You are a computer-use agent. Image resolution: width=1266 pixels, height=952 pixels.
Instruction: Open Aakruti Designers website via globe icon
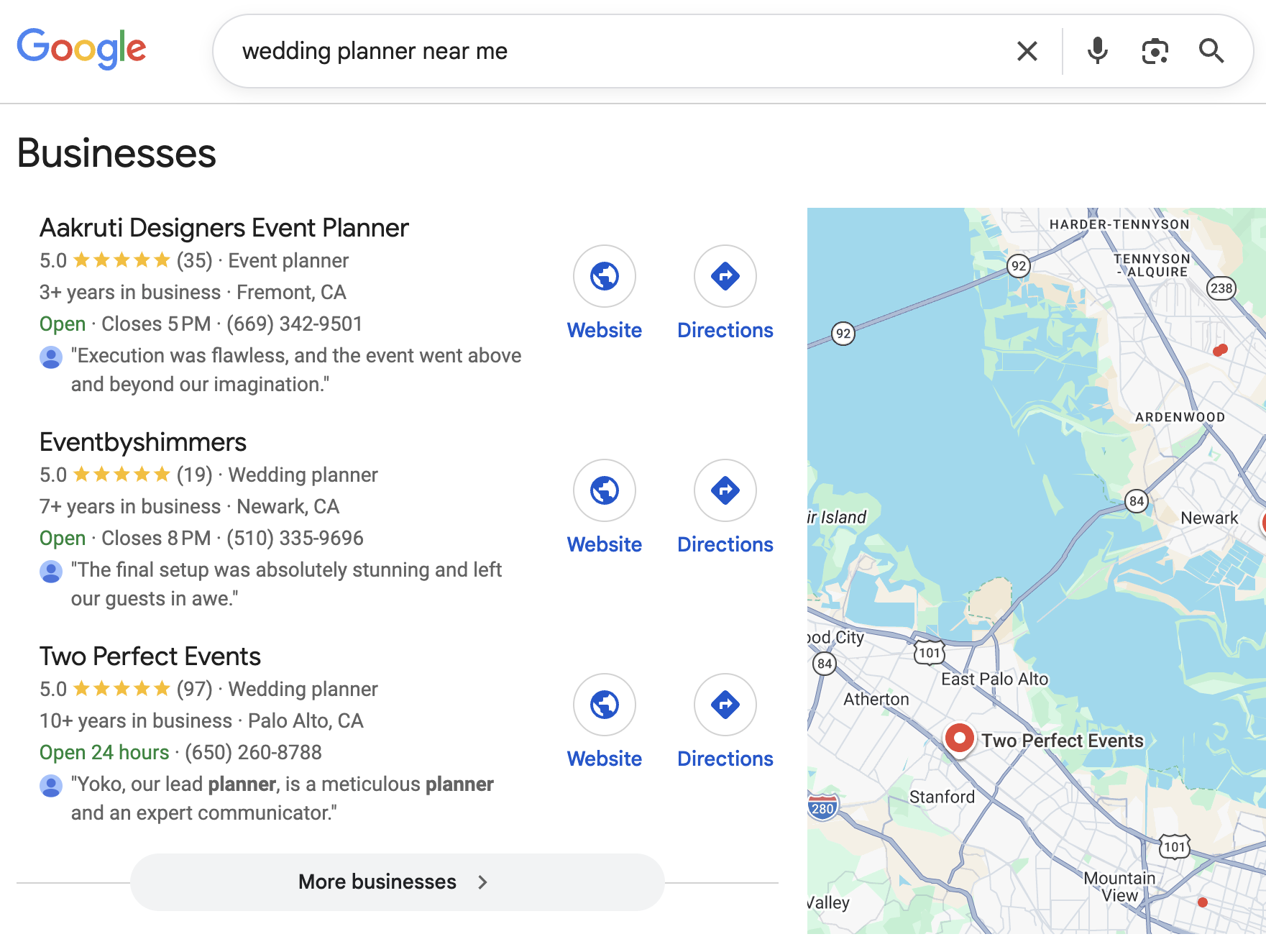tap(604, 277)
